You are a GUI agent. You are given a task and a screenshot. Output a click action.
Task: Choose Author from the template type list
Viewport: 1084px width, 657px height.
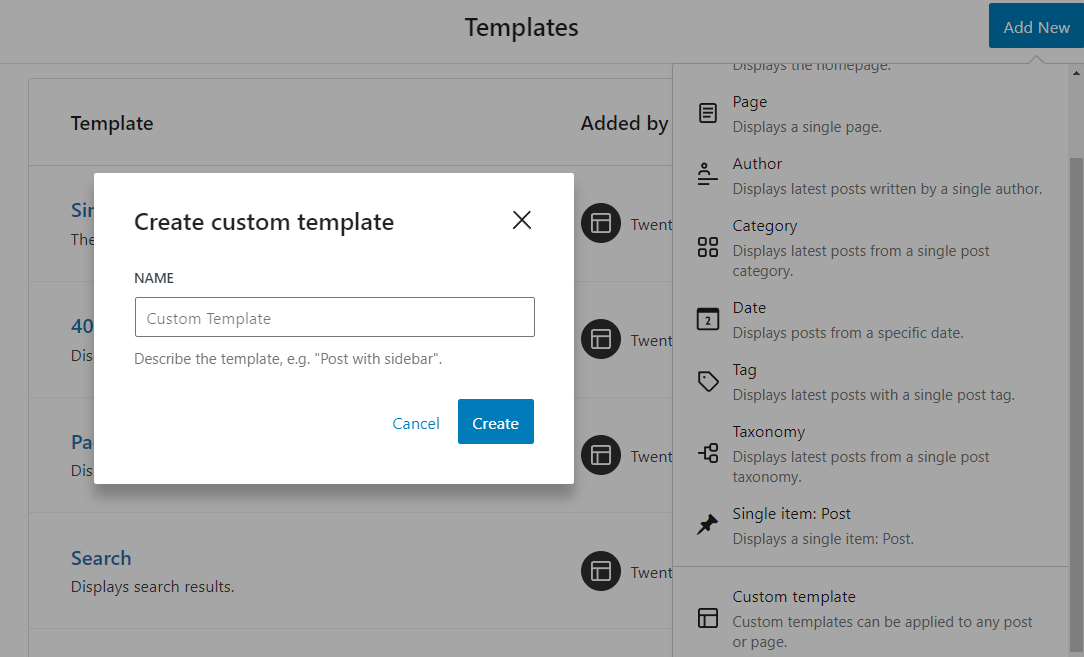pos(757,163)
